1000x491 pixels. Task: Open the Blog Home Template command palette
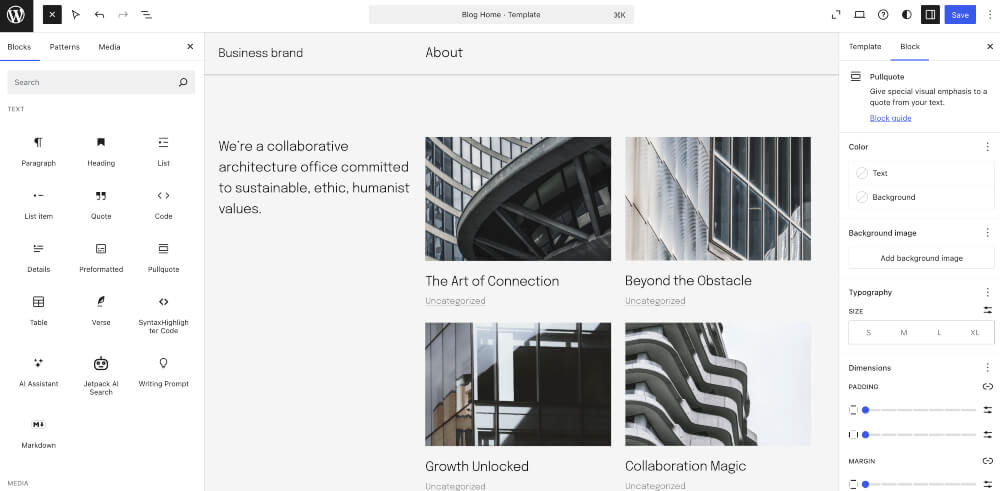(x=501, y=15)
